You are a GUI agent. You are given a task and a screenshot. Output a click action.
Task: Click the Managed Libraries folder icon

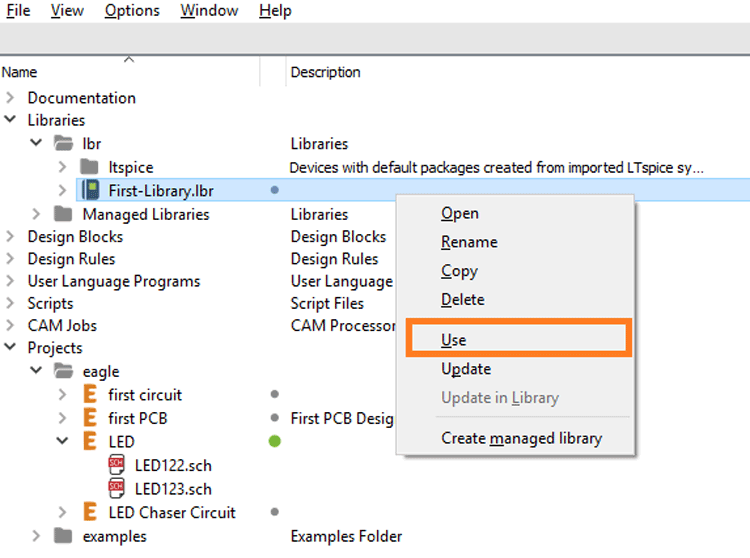[x=63, y=214]
